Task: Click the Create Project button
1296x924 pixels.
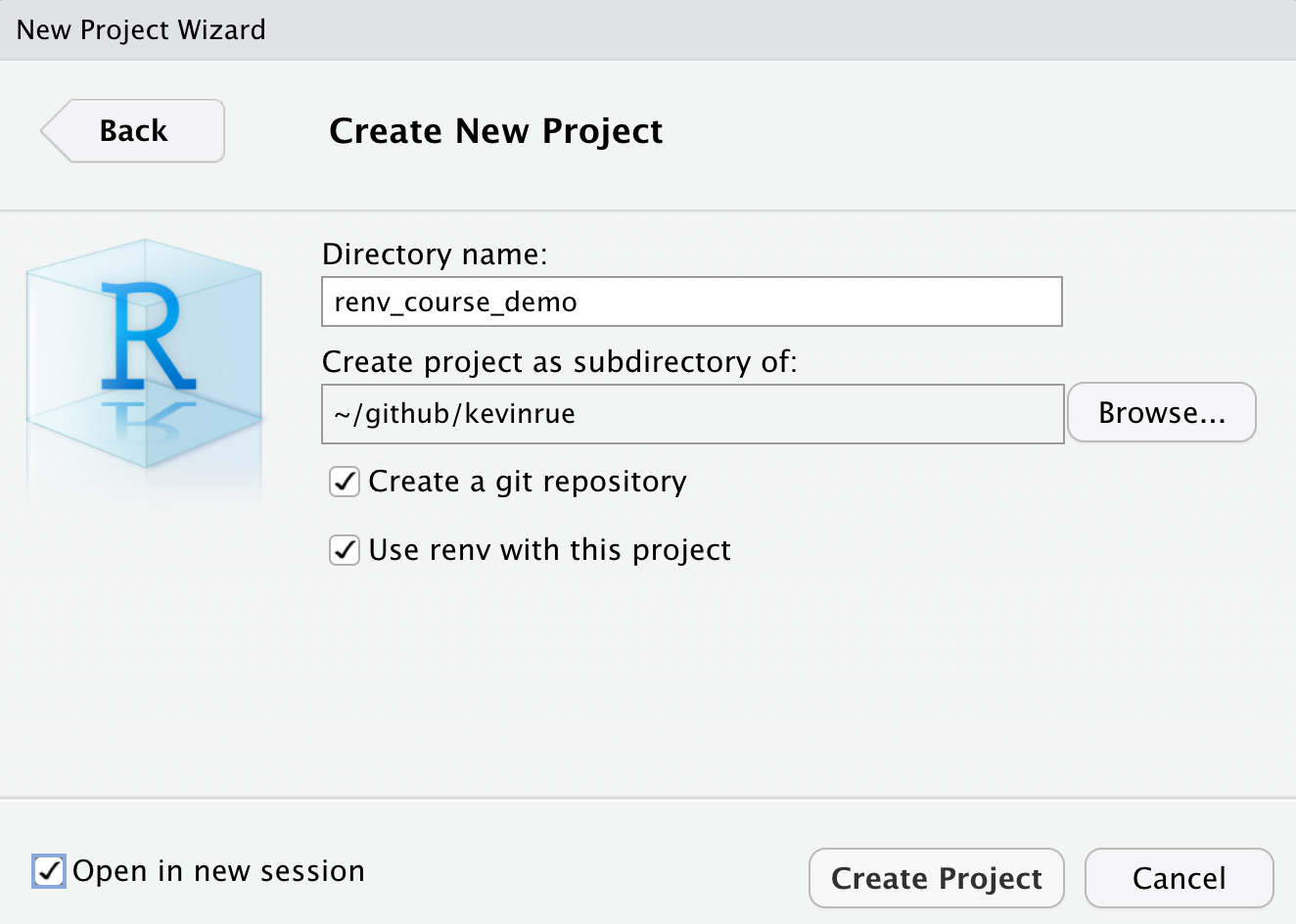Action: coord(936,878)
